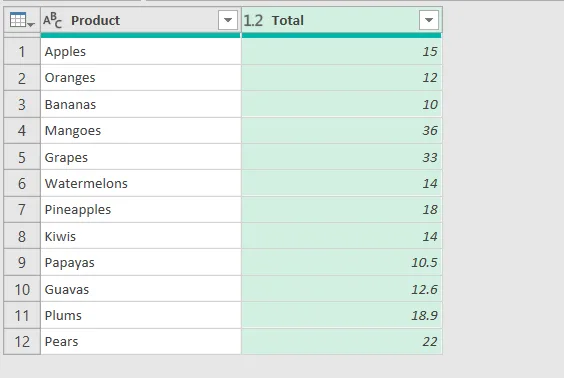This screenshot has height=378, width=564.
Task: Select the Total value 14 for Kiwis
Action: (x=342, y=236)
